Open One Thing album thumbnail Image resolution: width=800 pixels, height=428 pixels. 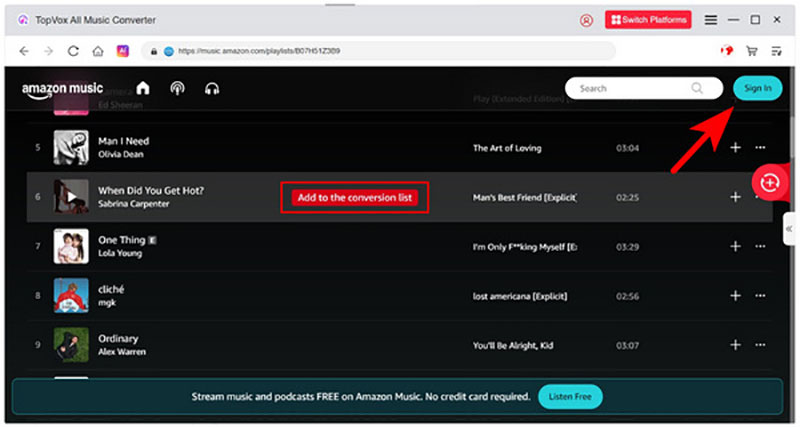point(71,246)
